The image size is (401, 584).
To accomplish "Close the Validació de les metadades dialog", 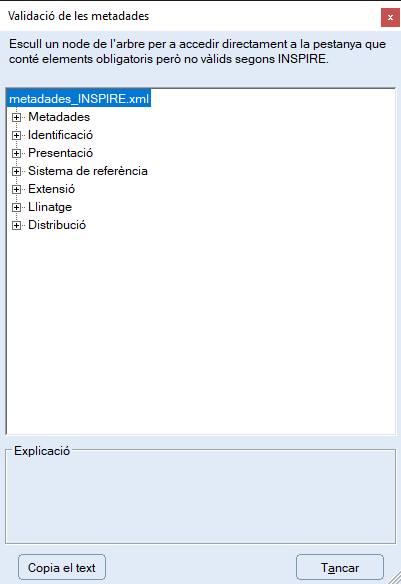I will point(390,18).
